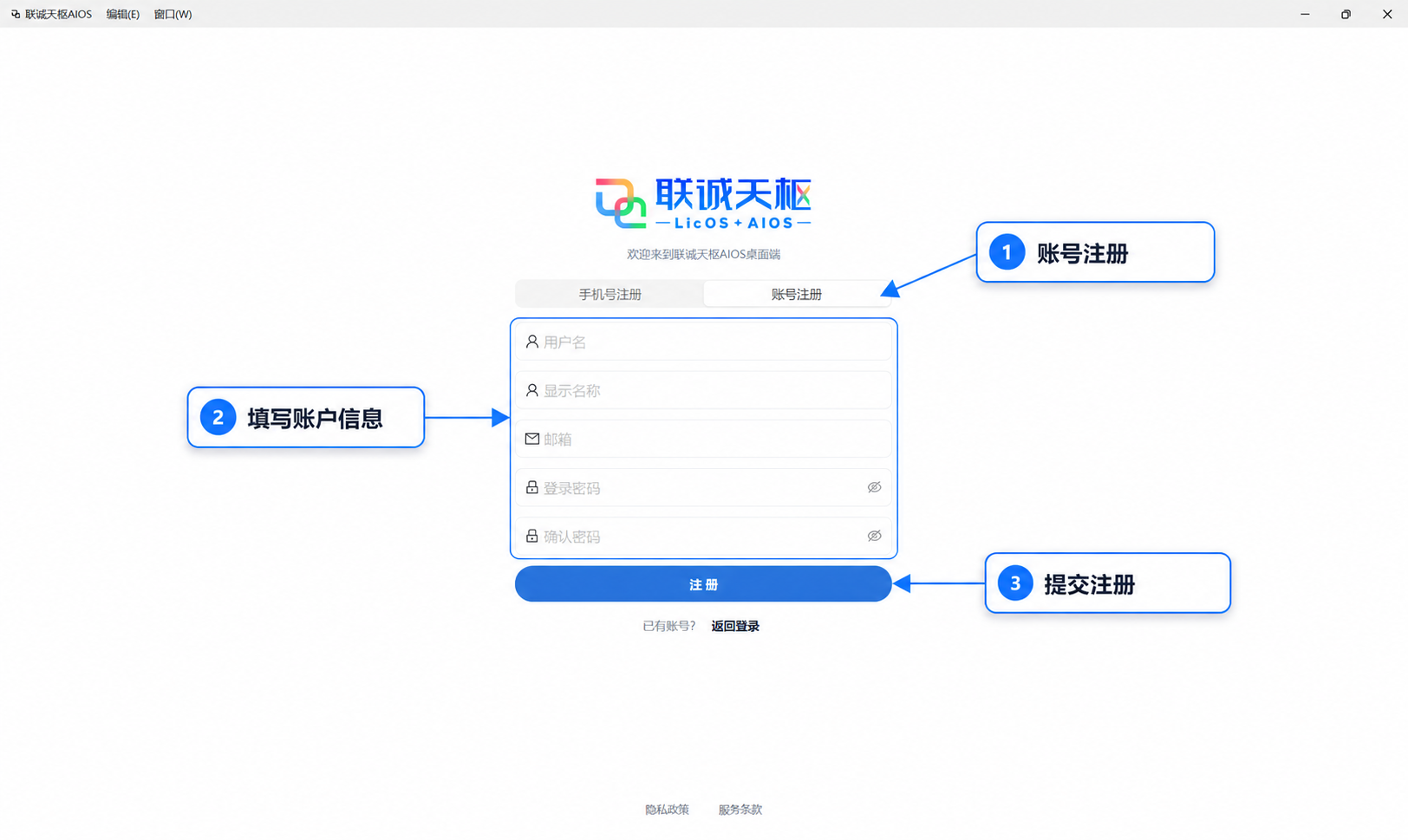Go back via the 返回登录 link
This screenshot has width=1408, height=840.
point(735,626)
